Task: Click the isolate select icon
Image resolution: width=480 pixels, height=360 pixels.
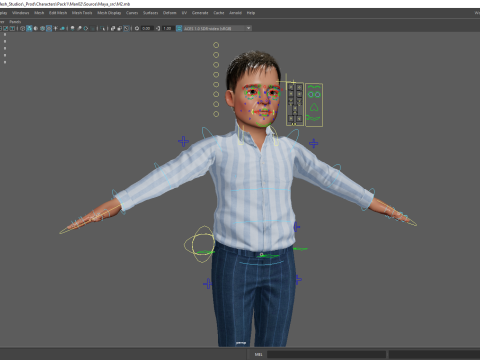Action: [x=102, y=29]
